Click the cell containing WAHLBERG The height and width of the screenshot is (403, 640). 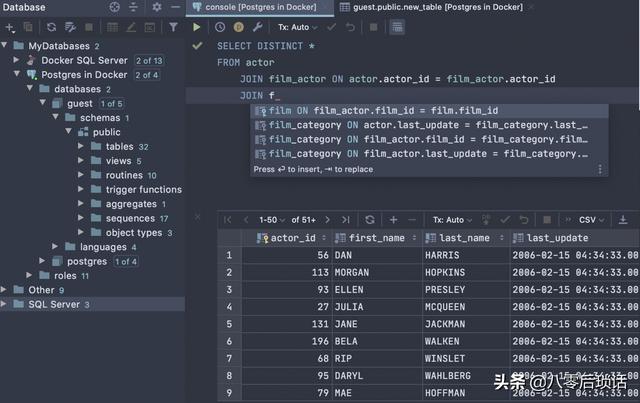[x=465, y=376]
